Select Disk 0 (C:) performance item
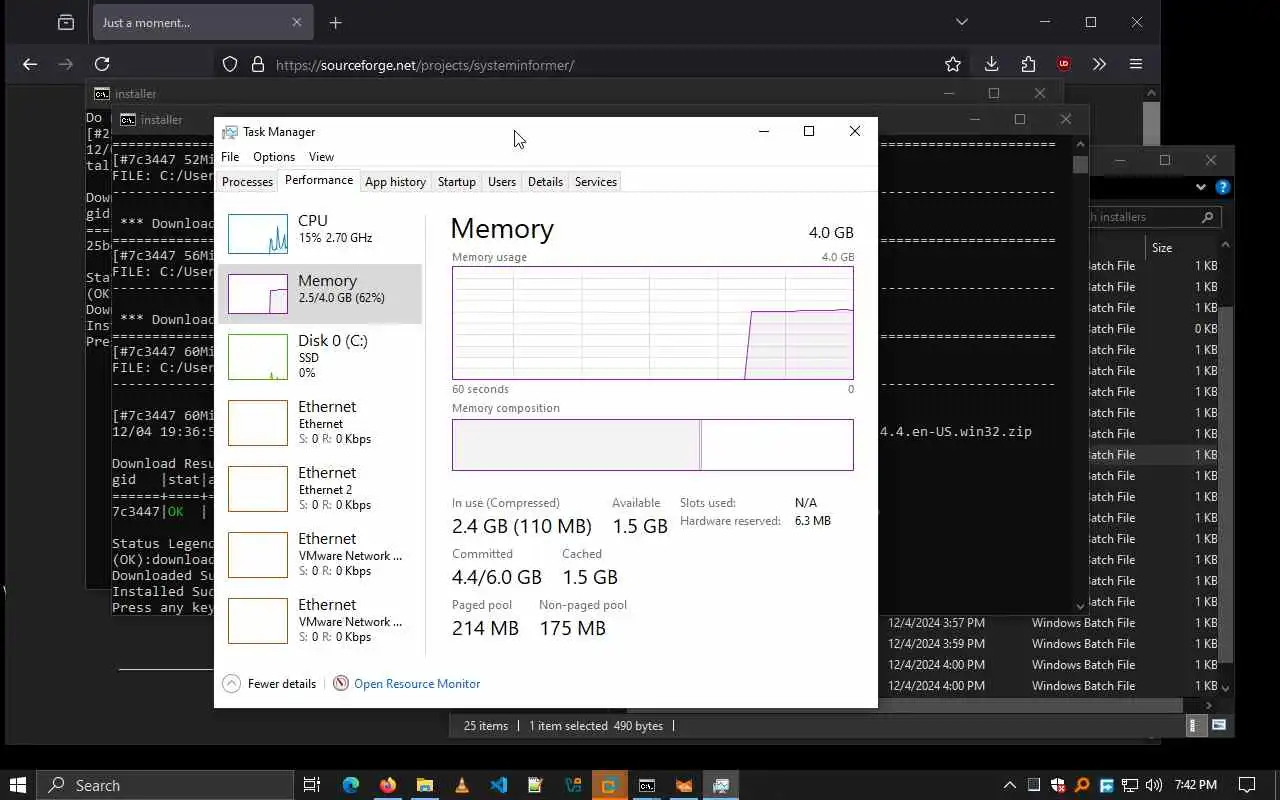Image resolution: width=1280 pixels, height=800 pixels. coord(320,355)
